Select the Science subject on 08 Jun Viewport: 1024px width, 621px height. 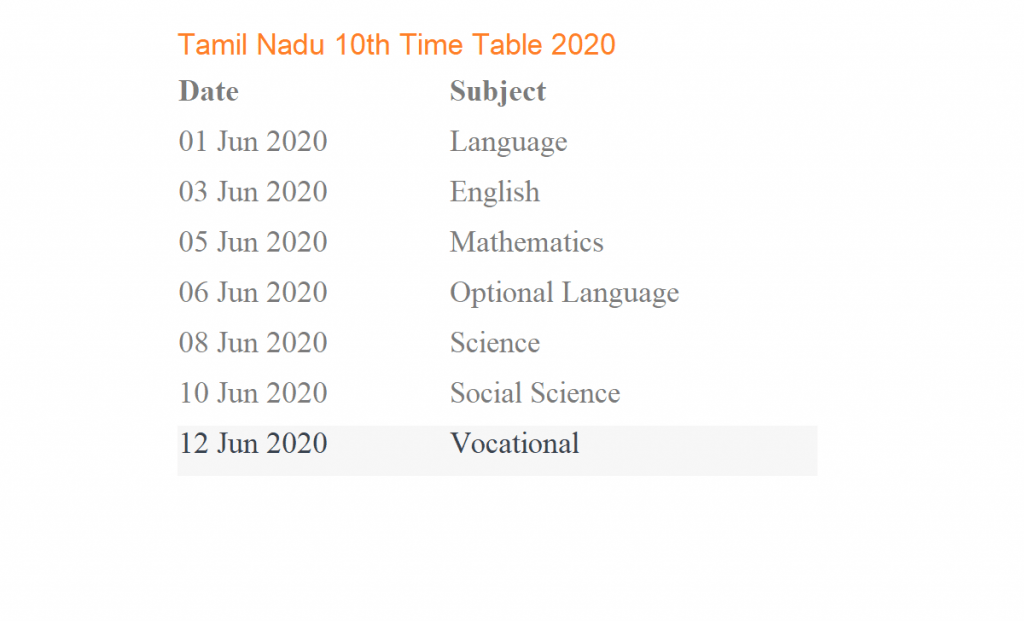(x=495, y=343)
